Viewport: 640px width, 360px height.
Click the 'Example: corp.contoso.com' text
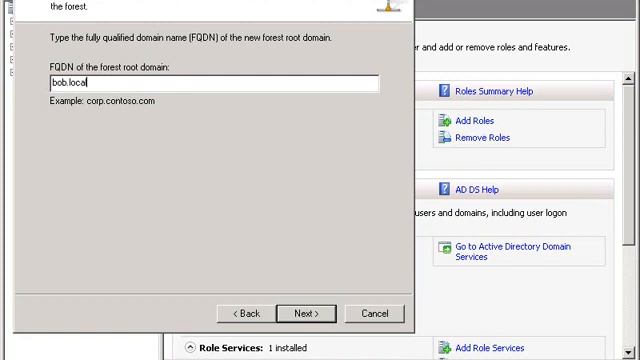pos(102,101)
